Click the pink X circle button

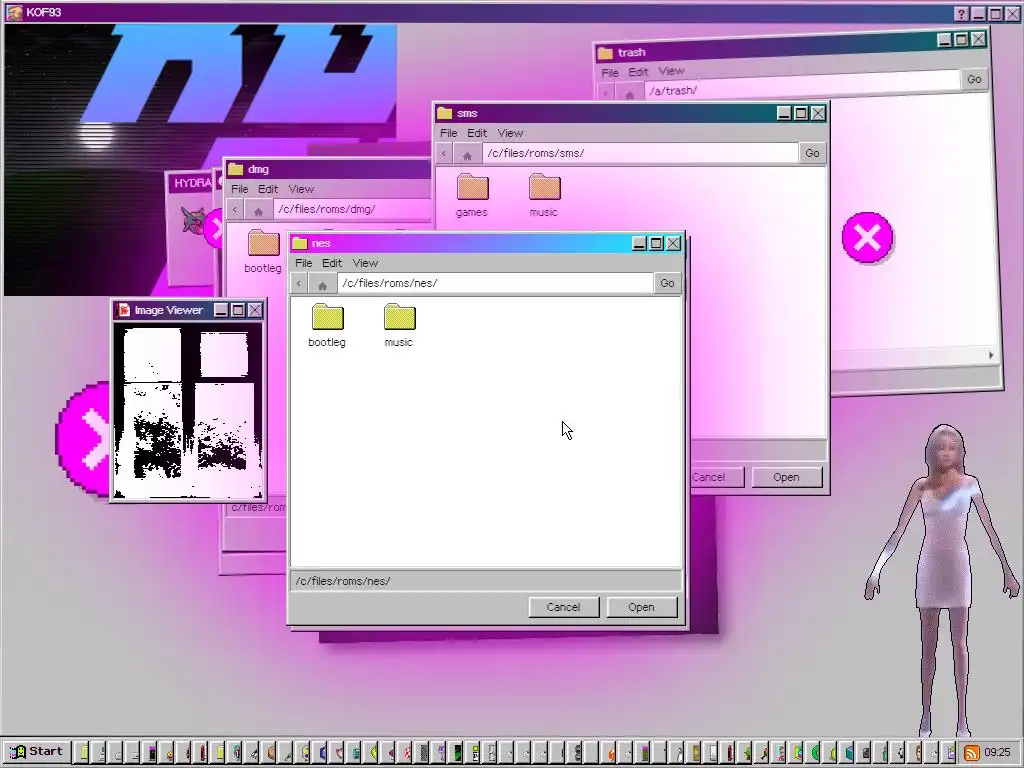pos(867,238)
